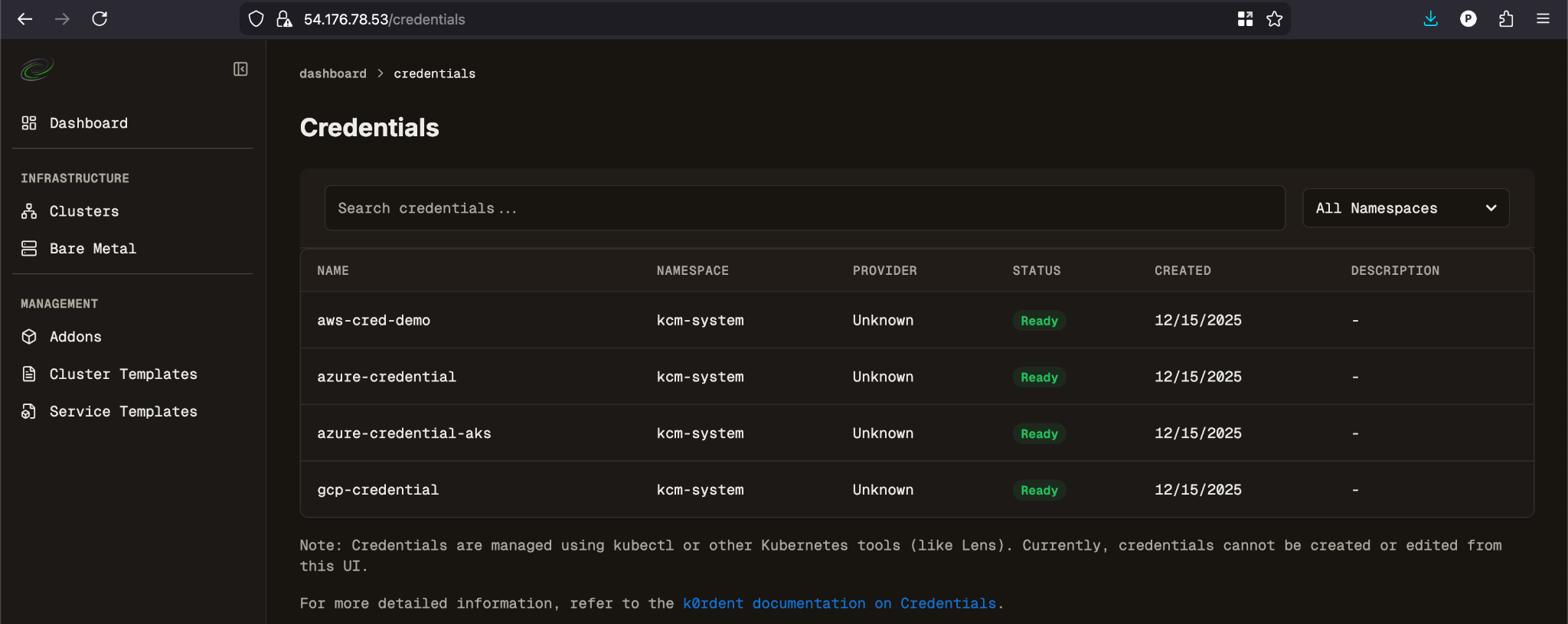Open the browser extensions puzzle icon
1568x624 pixels.
[x=1505, y=19]
